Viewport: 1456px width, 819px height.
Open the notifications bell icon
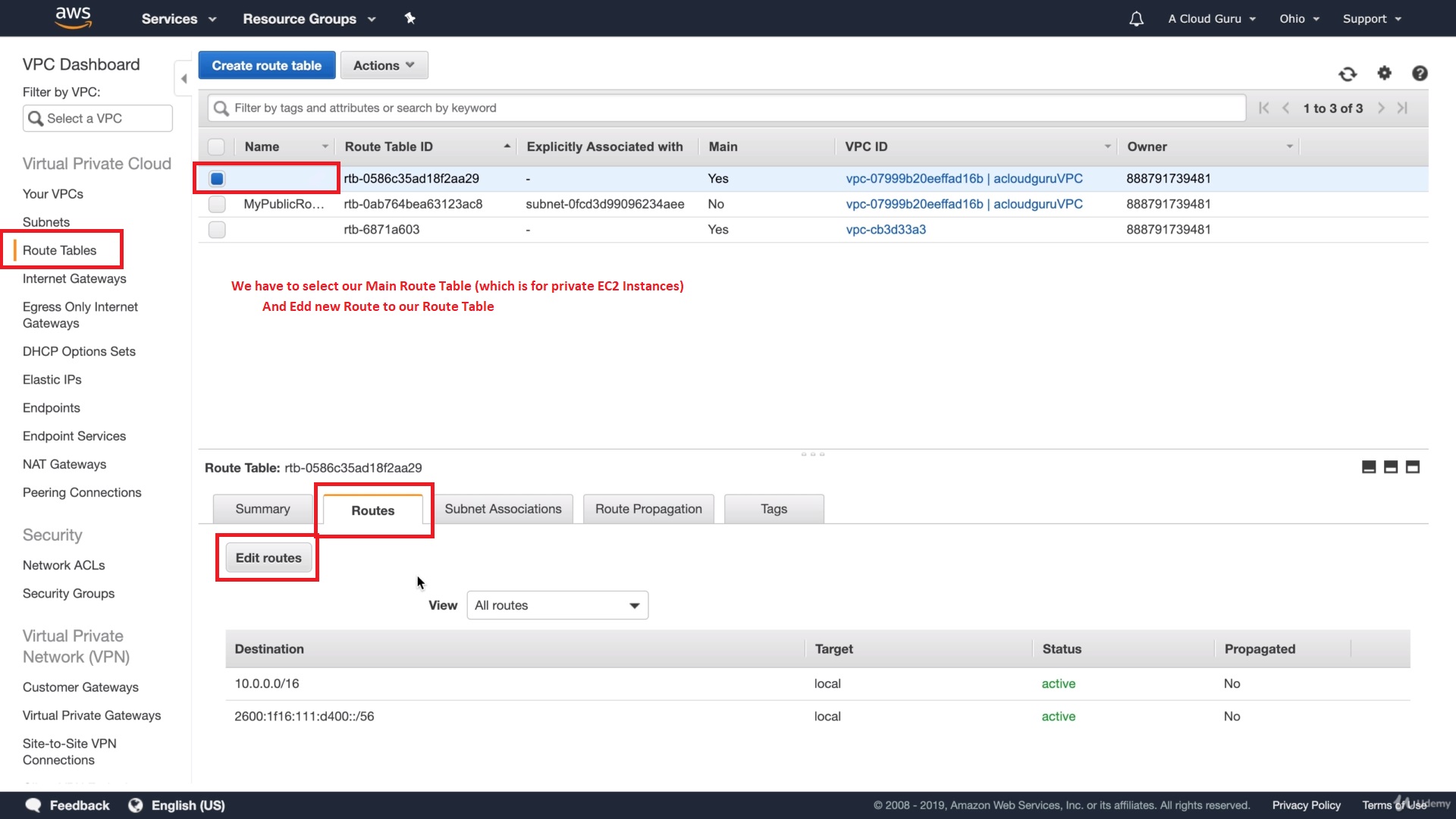[1136, 19]
